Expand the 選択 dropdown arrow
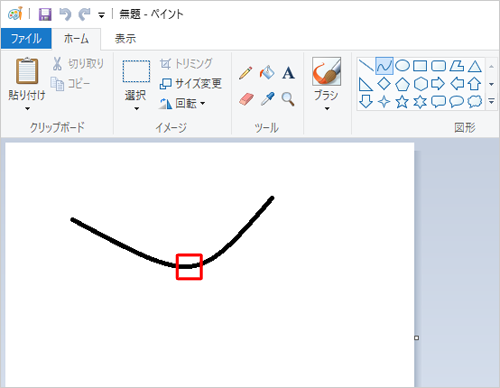 [136, 109]
